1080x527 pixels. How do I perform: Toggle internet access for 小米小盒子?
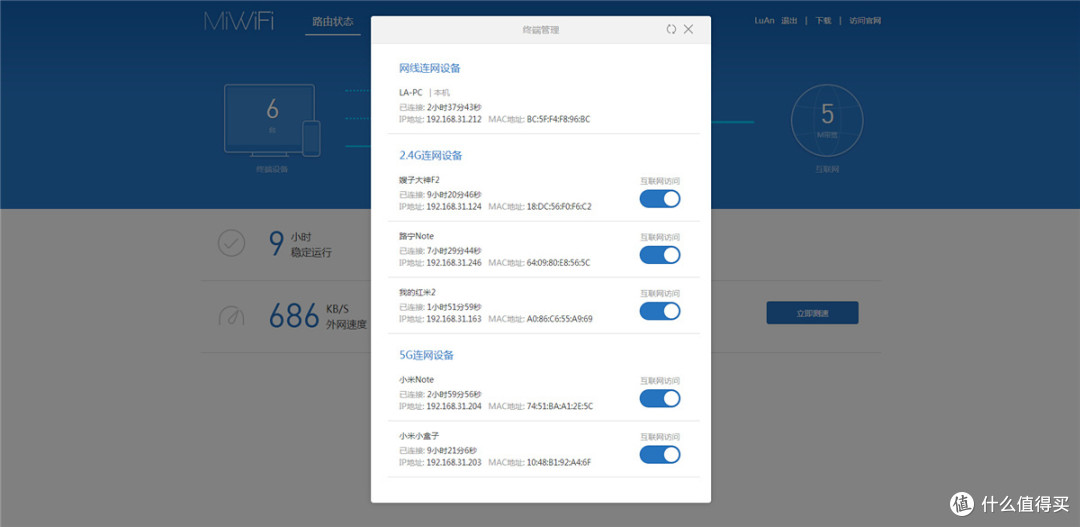click(x=660, y=455)
